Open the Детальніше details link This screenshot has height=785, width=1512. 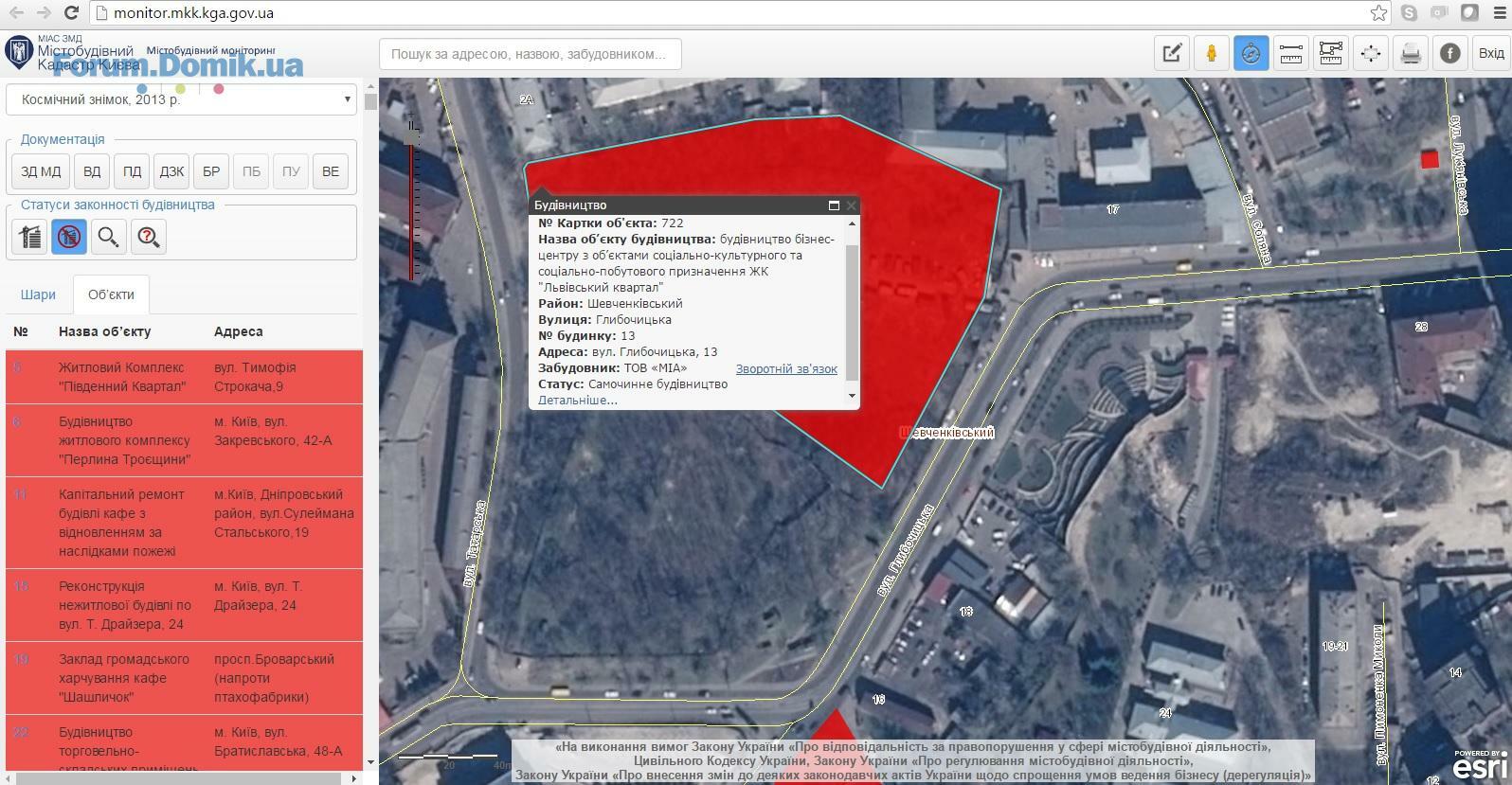(578, 401)
